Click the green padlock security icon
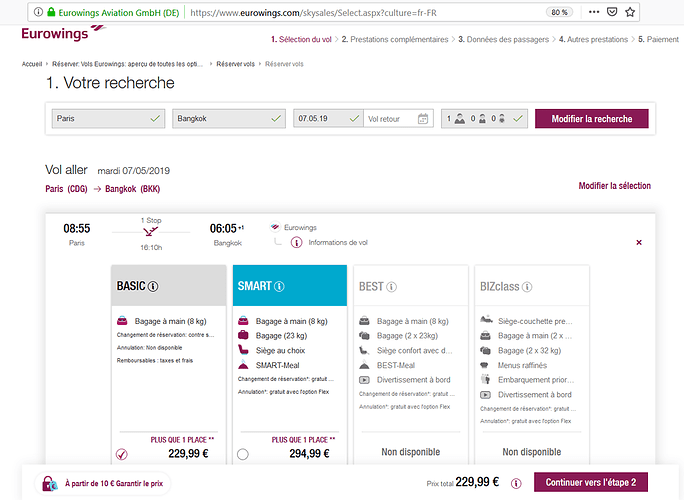 [51, 12]
